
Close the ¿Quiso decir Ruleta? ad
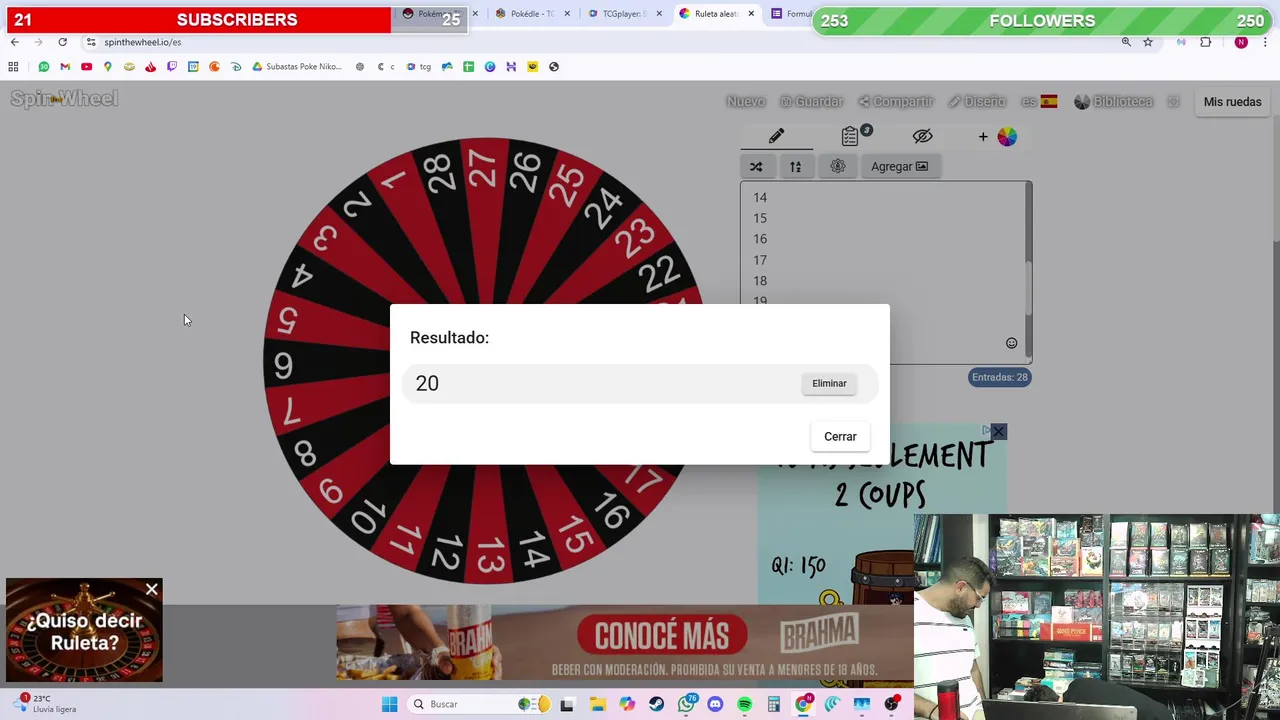(x=151, y=590)
